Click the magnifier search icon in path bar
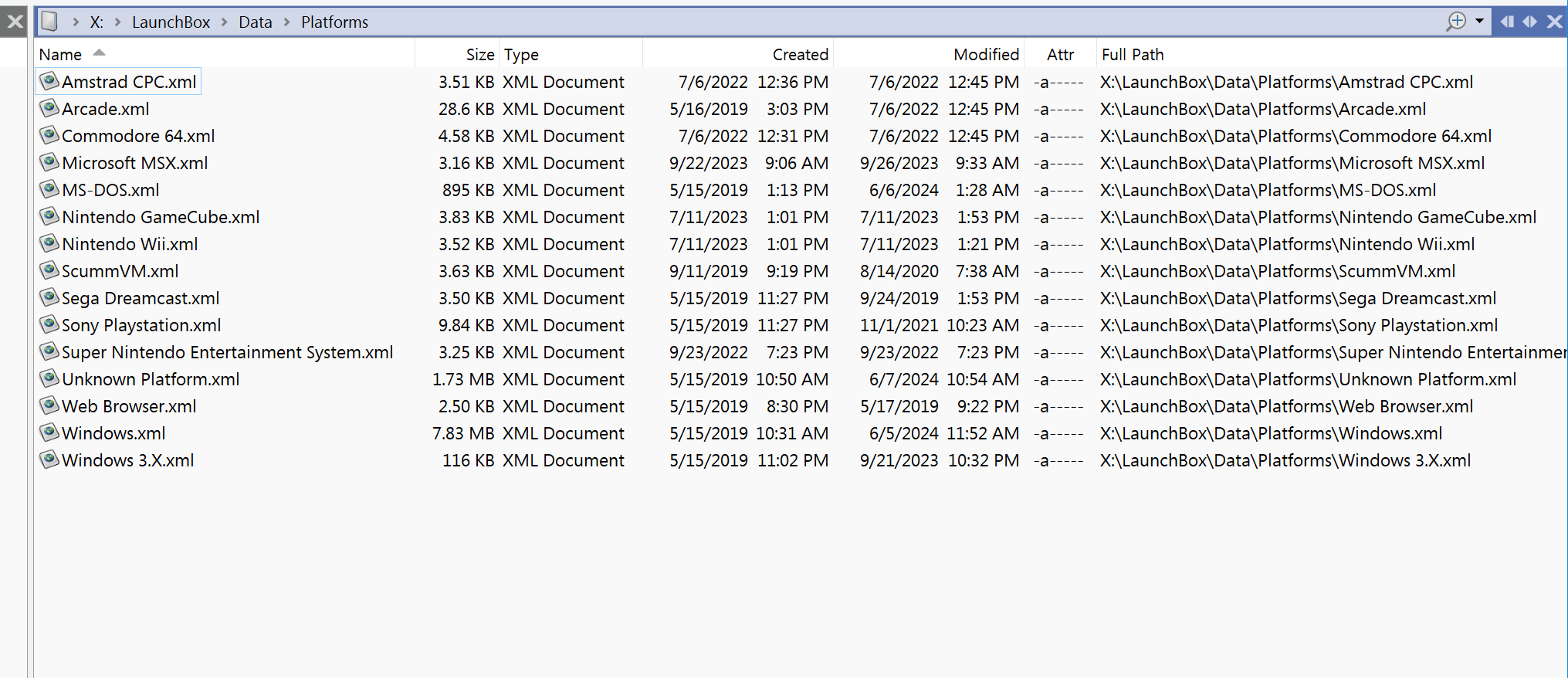Screen dimensions: 1568x678 pos(1456,22)
